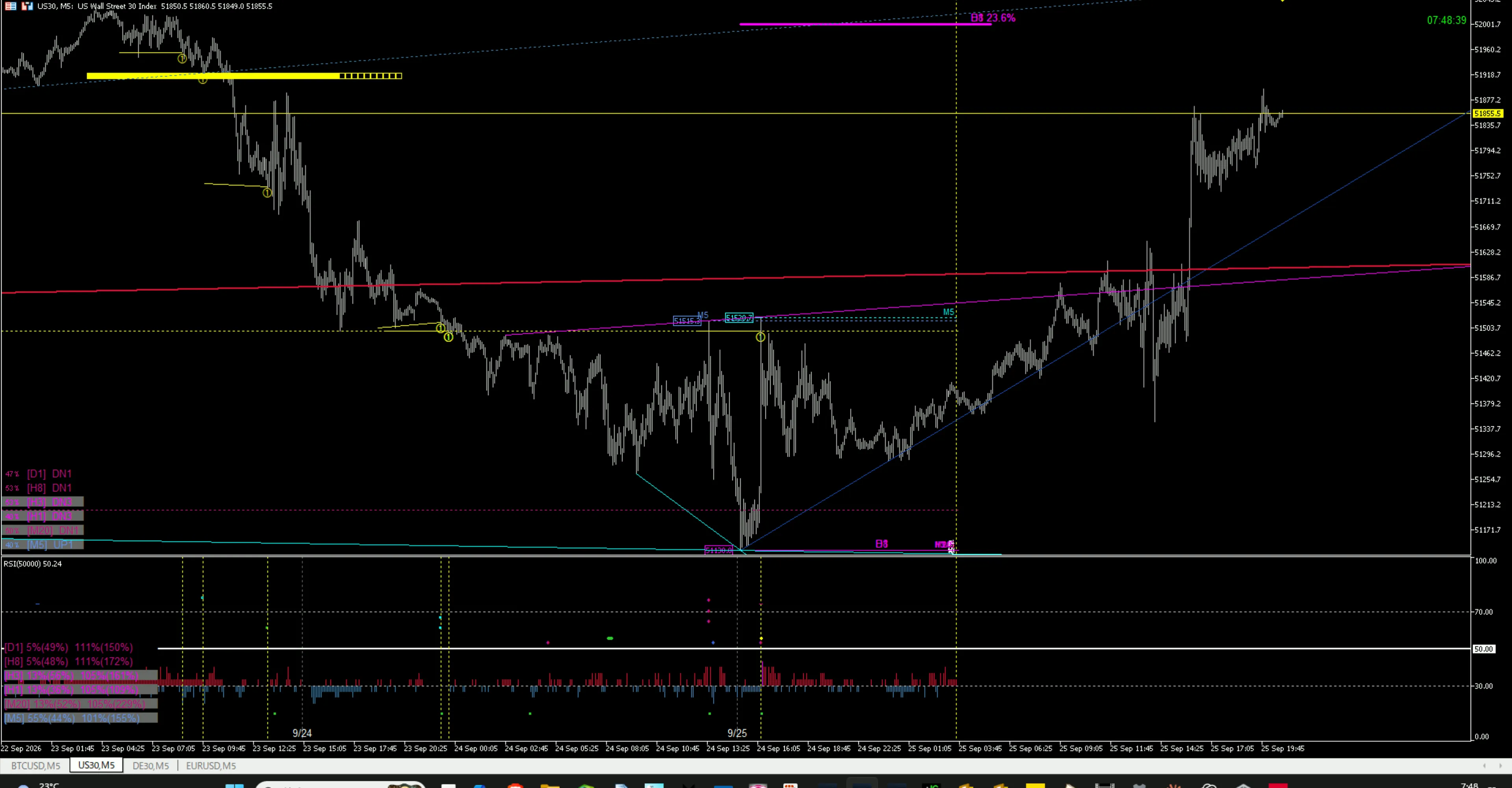Toggle the [H3] DN3 timeframe row
This screenshot has width=1512, height=788.
[x=42, y=502]
